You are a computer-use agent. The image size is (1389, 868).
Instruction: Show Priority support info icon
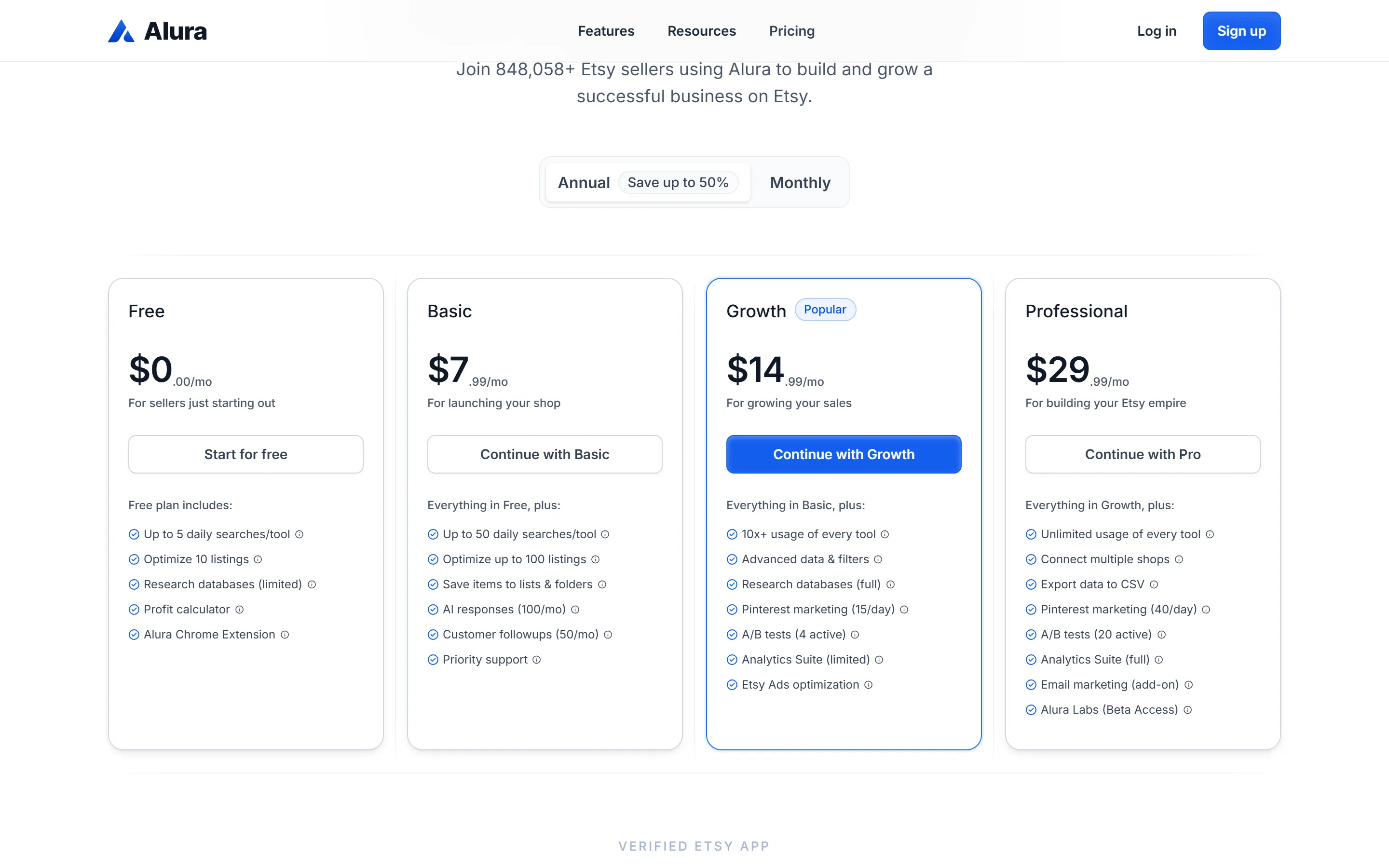[537, 660]
